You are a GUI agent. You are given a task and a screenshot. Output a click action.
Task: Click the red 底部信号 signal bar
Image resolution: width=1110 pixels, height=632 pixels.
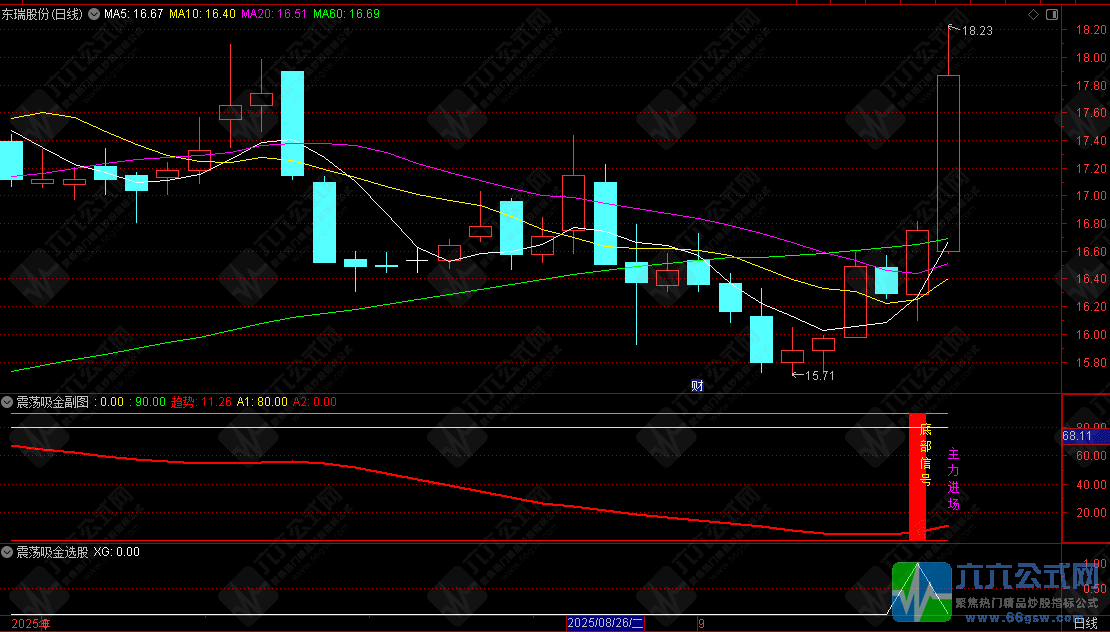917,476
